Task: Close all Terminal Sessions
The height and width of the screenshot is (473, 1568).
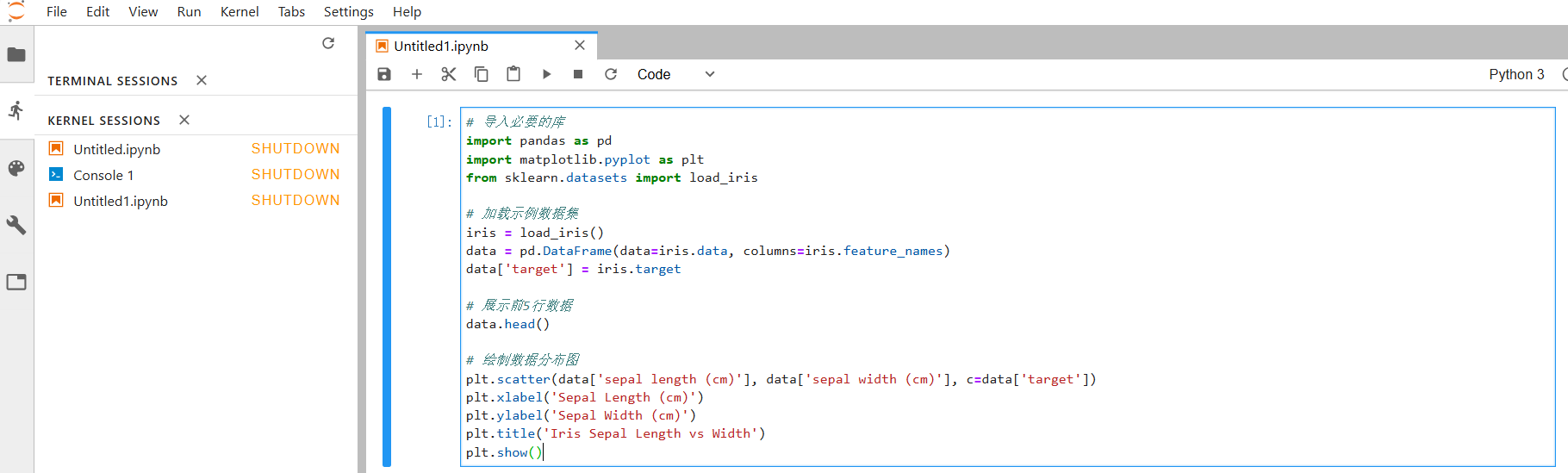Action: pyautogui.click(x=202, y=80)
